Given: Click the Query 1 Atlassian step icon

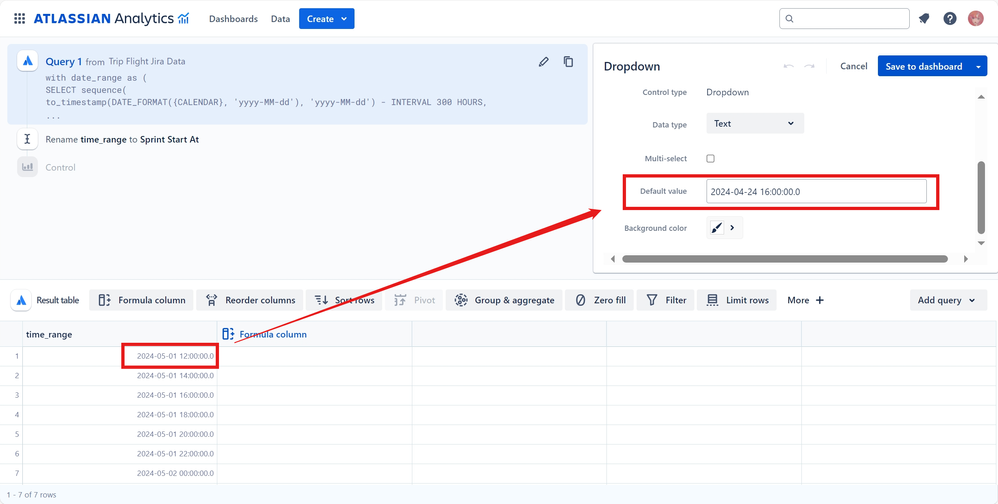Looking at the screenshot, I should 27,61.
